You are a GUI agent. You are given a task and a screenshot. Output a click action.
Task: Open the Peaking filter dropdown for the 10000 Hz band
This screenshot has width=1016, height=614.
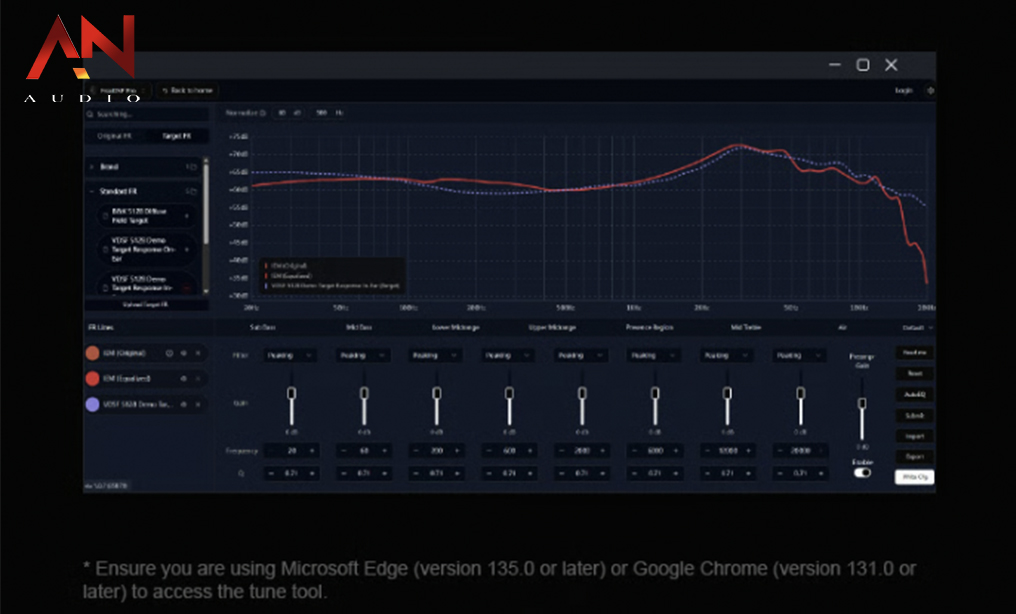pyautogui.click(x=727, y=356)
